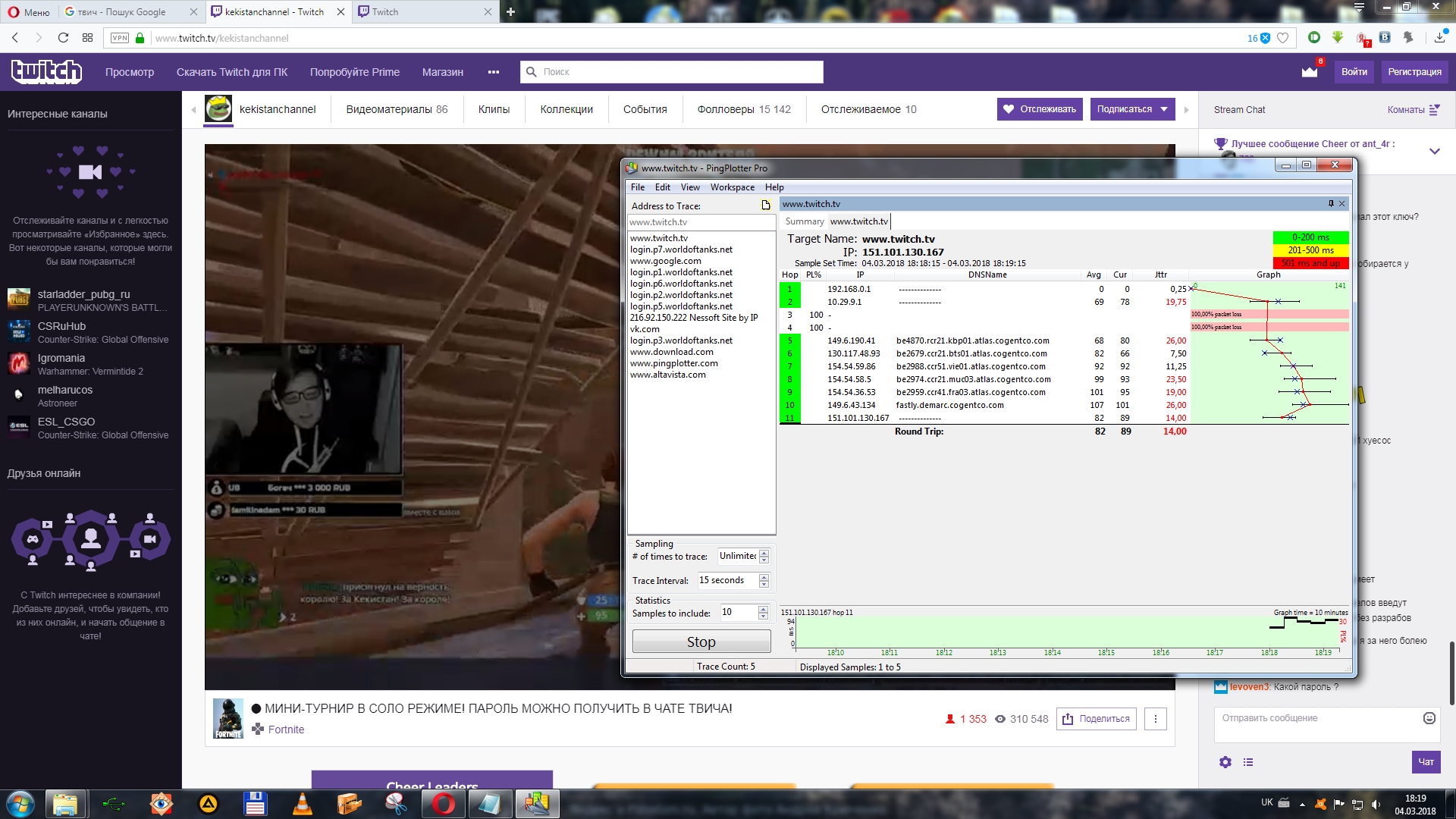Expand the best Cheer message chevron
Viewport: 1456px width, 819px height.
pos(1434,152)
